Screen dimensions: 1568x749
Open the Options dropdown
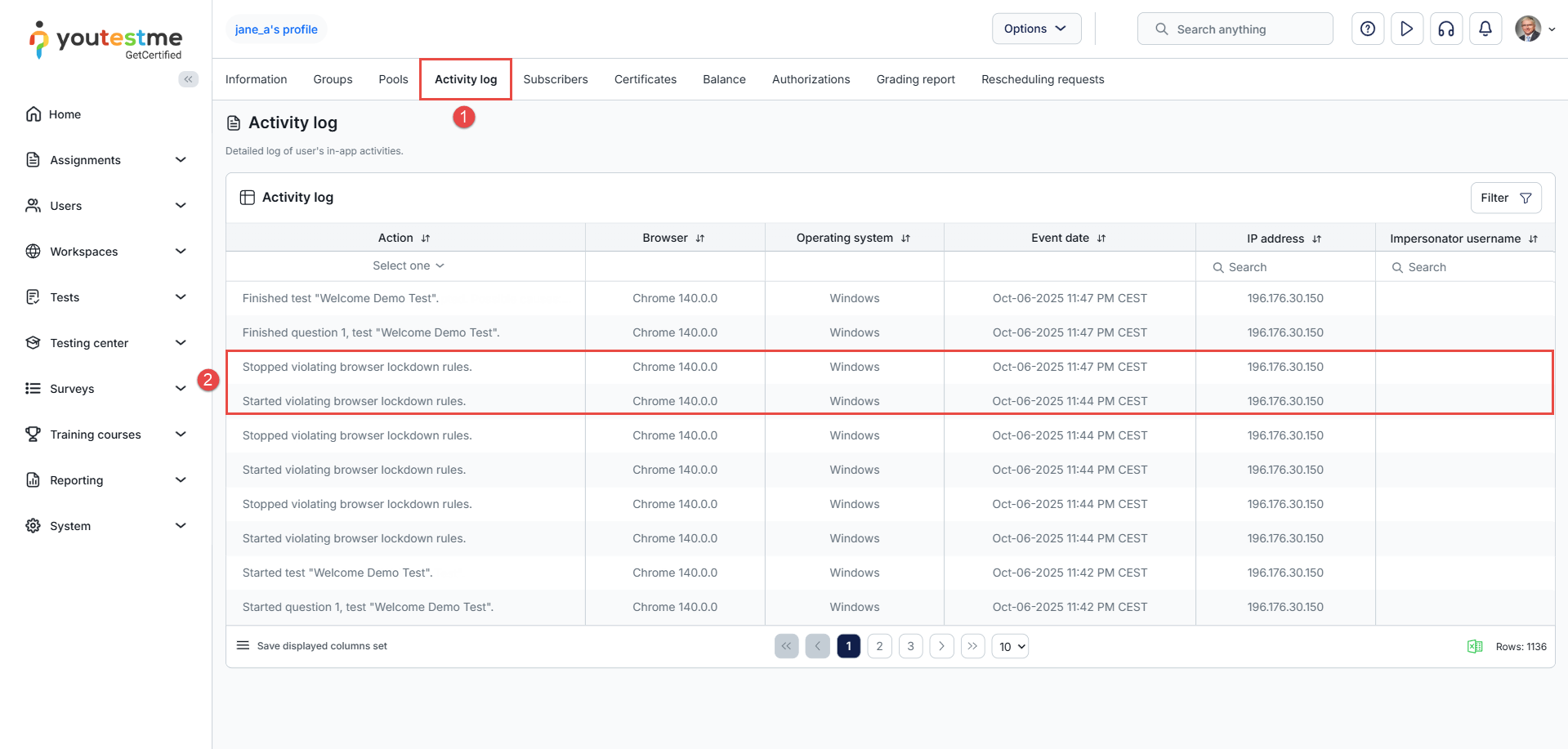[x=1035, y=29]
